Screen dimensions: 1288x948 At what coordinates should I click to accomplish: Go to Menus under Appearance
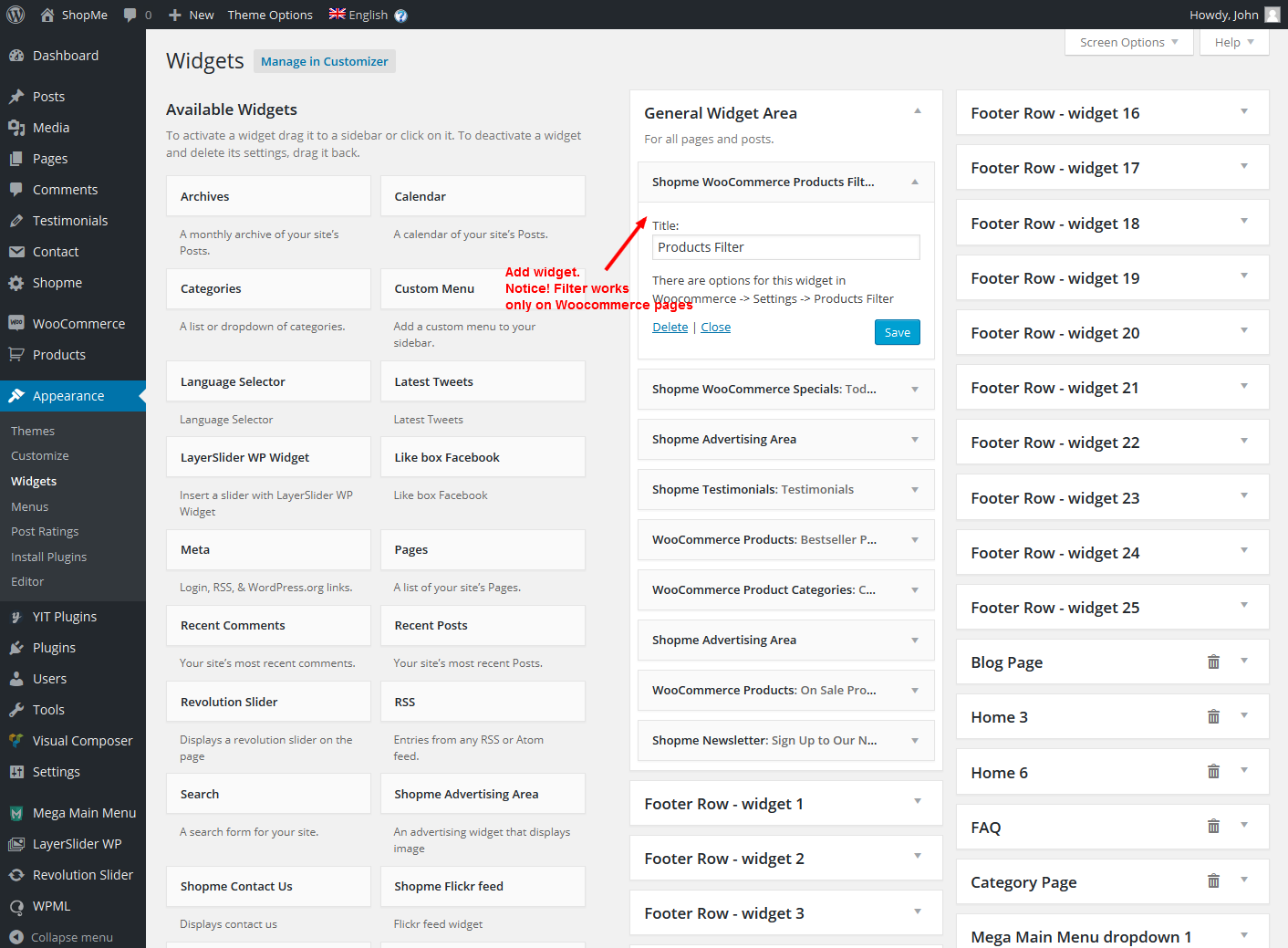30,506
